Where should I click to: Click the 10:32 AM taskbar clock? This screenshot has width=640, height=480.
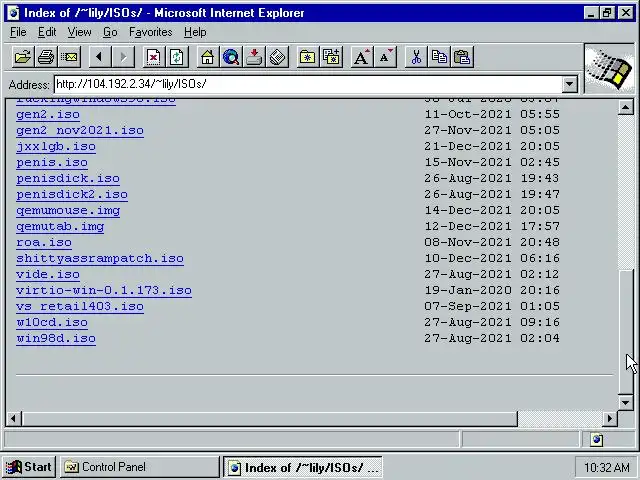pyautogui.click(x=607, y=467)
